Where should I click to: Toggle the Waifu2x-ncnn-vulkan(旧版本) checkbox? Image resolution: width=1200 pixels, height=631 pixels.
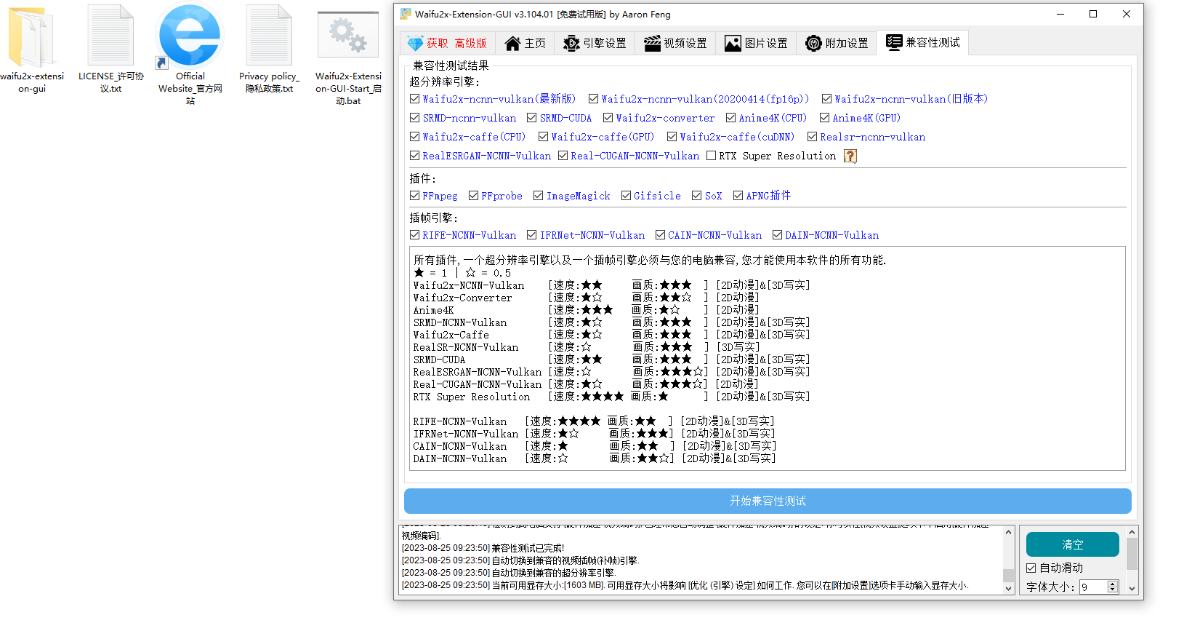pos(827,99)
